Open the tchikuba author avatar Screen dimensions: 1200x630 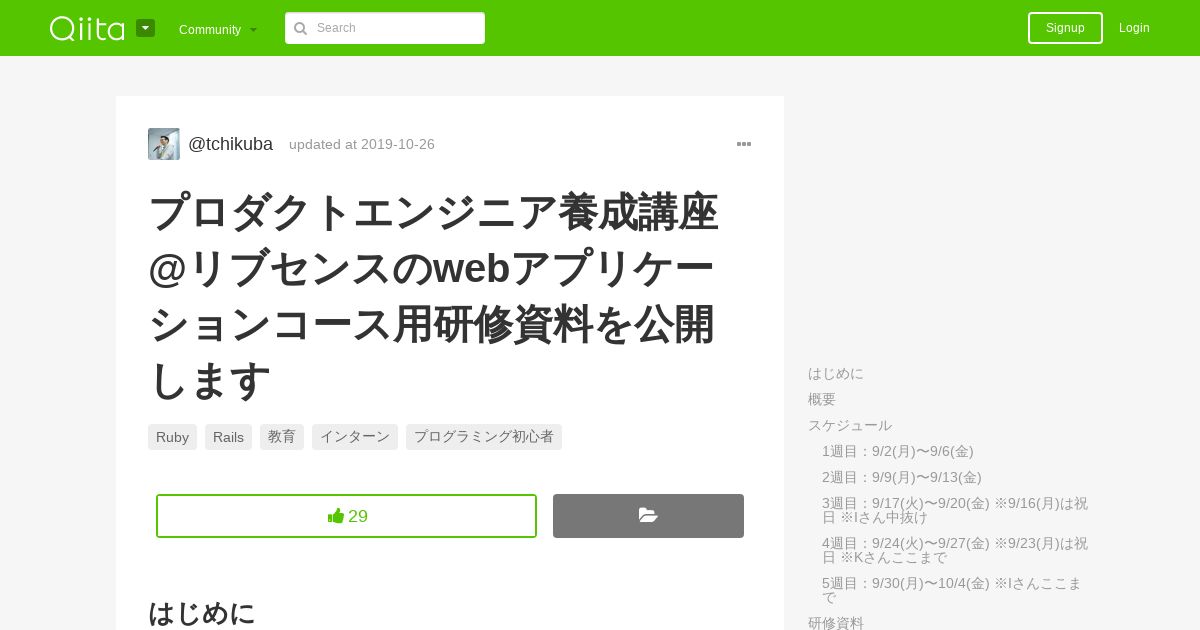[164, 144]
